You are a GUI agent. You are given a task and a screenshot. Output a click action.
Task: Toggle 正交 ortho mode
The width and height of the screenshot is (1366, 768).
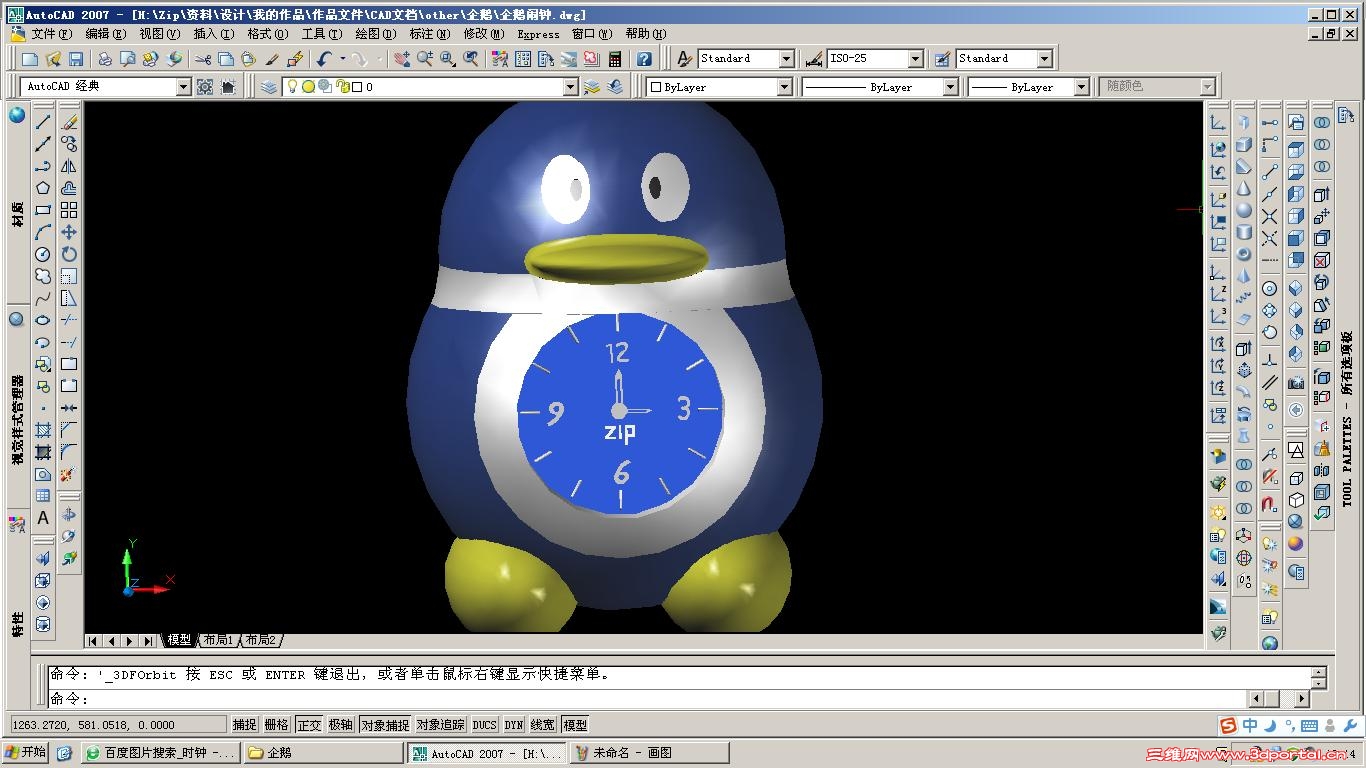(x=309, y=725)
